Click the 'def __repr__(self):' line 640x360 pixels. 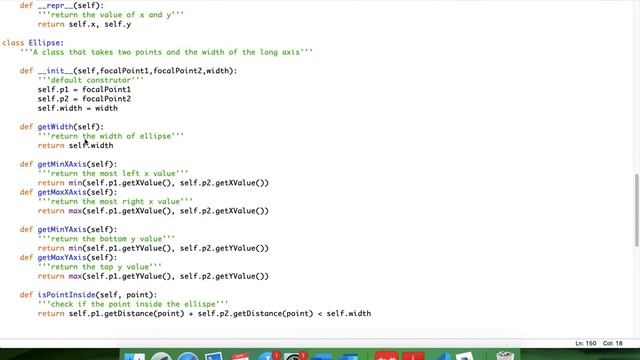pyautogui.click(x=62, y=6)
